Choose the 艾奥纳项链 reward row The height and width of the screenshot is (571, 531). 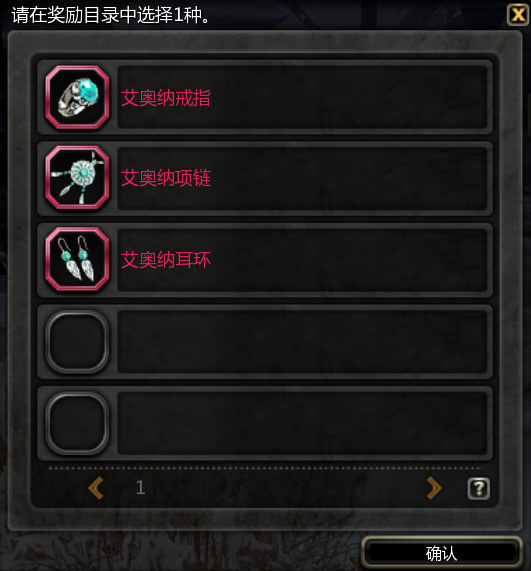click(x=265, y=178)
